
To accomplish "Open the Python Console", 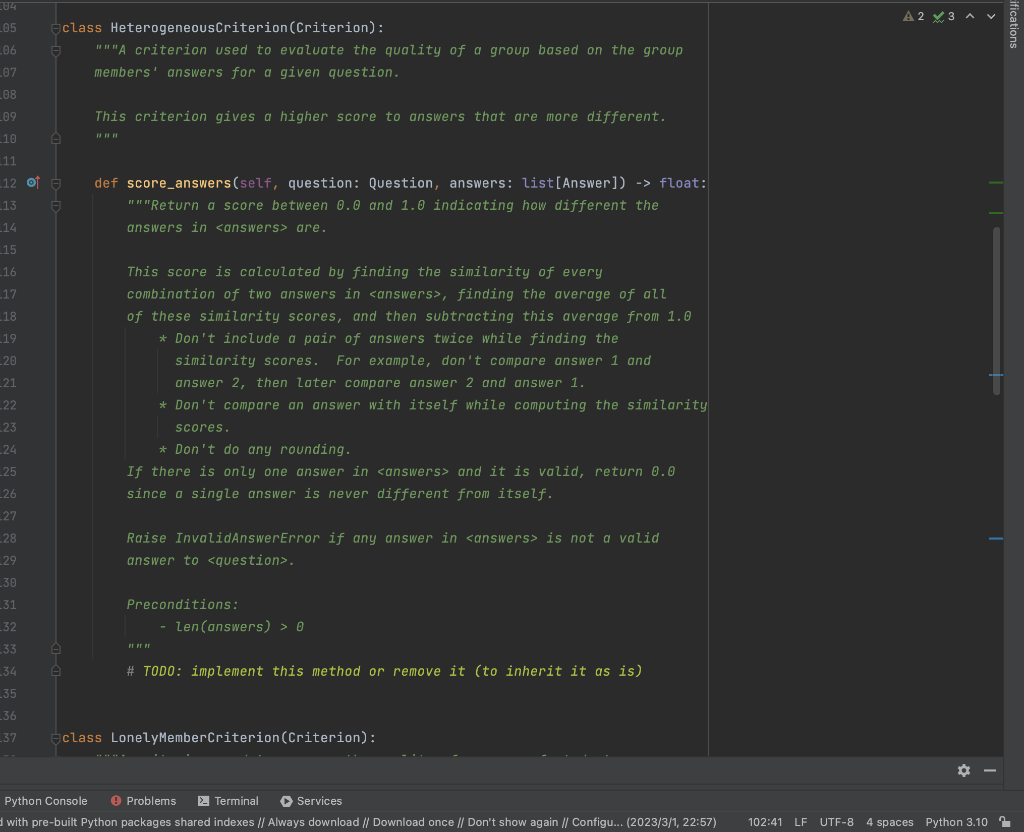I will tap(46, 800).
